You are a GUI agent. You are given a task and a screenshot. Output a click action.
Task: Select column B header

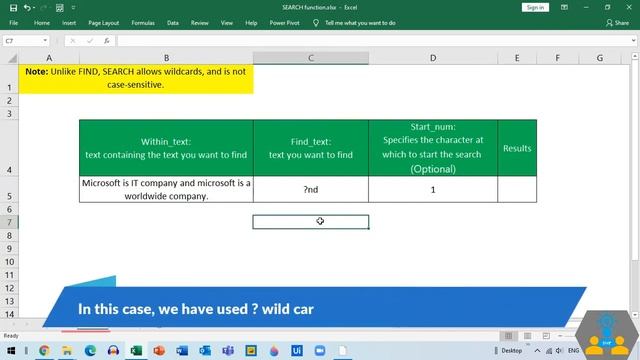click(x=166, y=58)
